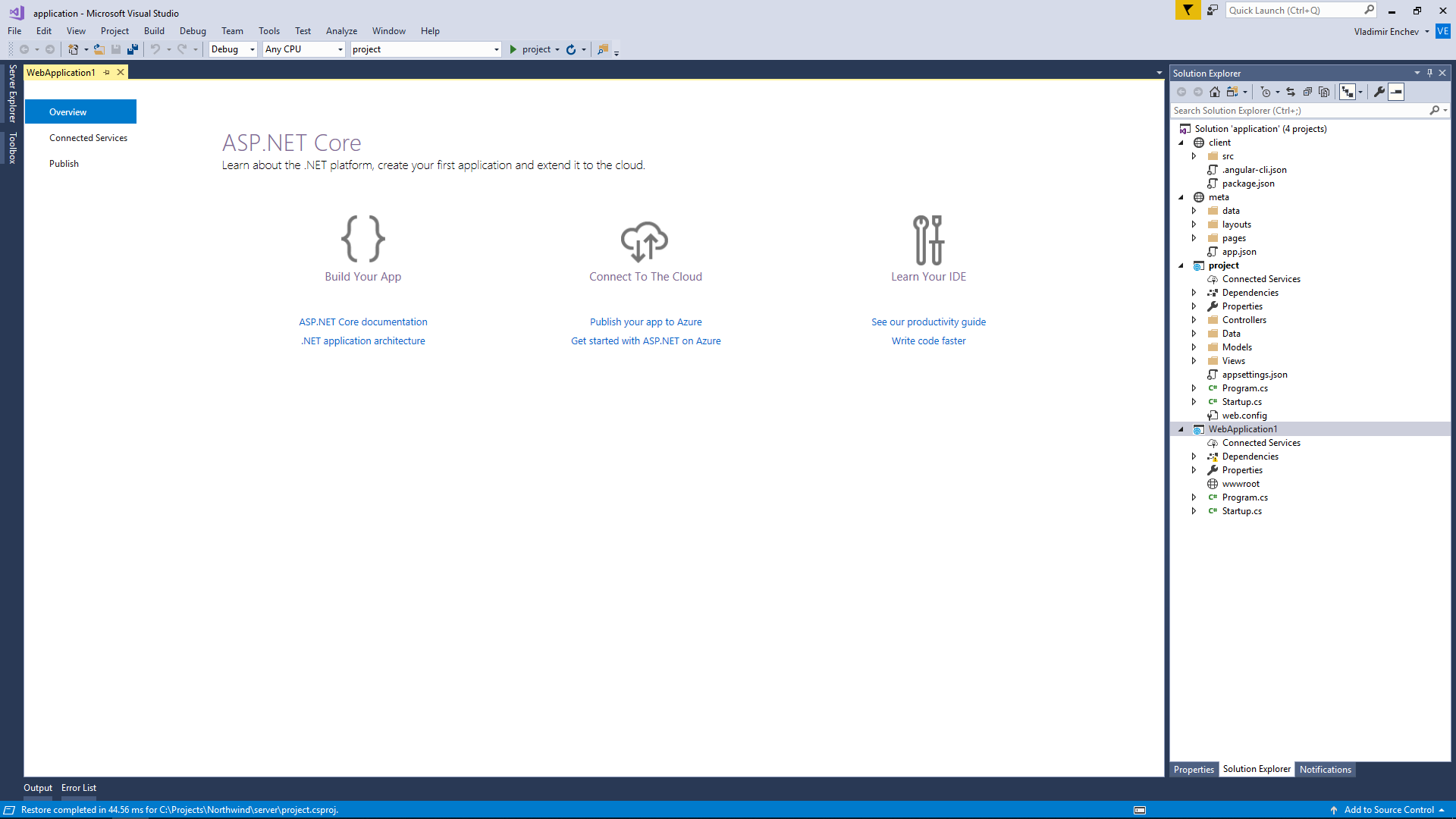Select the wwwroot folder item
Image resolution: width=1456 pixels, height=819 pixels.
click(x=1241, y=484)
